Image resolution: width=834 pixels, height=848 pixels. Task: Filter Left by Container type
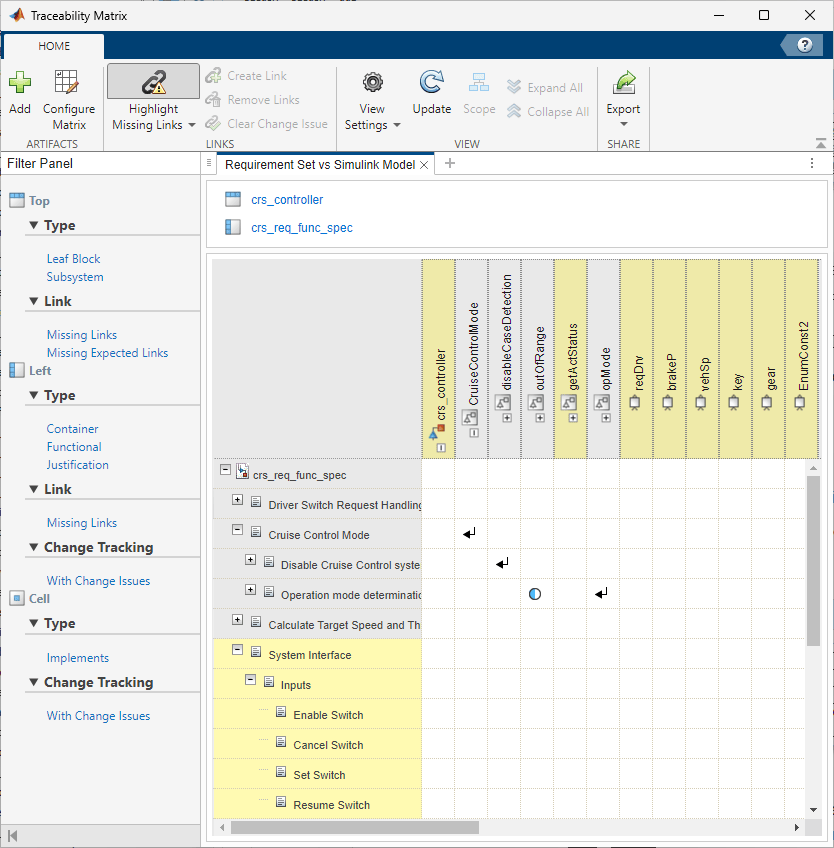pyautogui.click(x=72, y=429)
